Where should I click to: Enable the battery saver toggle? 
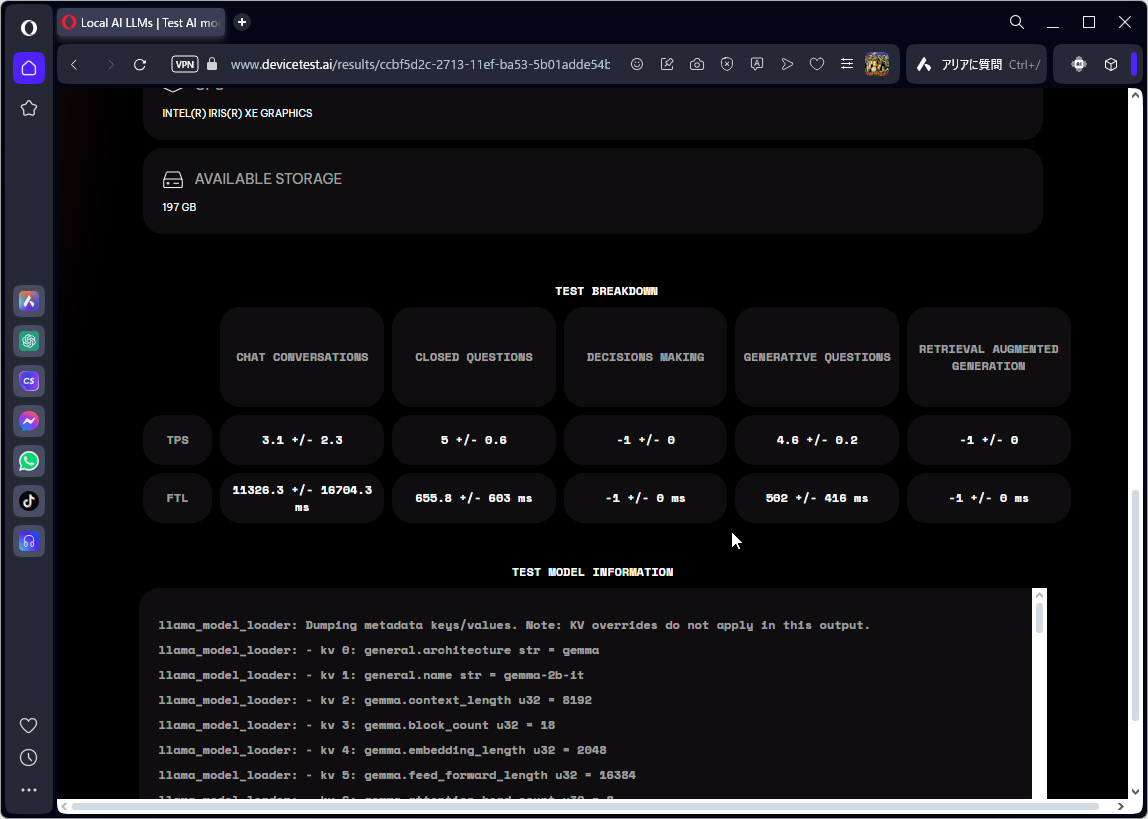coord(1078,63)
